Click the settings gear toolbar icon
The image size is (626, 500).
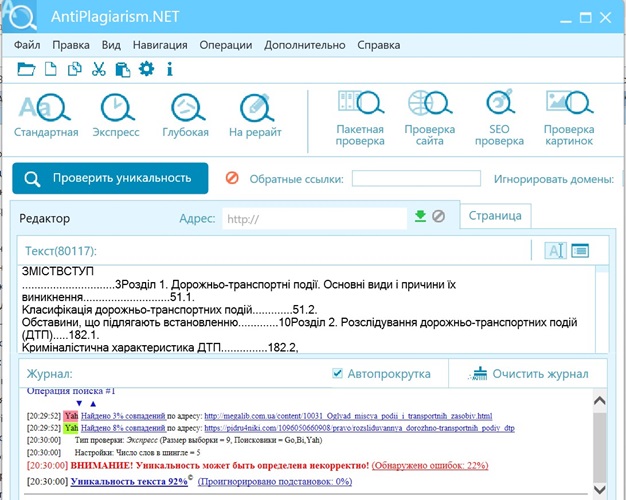coord(147,69)
